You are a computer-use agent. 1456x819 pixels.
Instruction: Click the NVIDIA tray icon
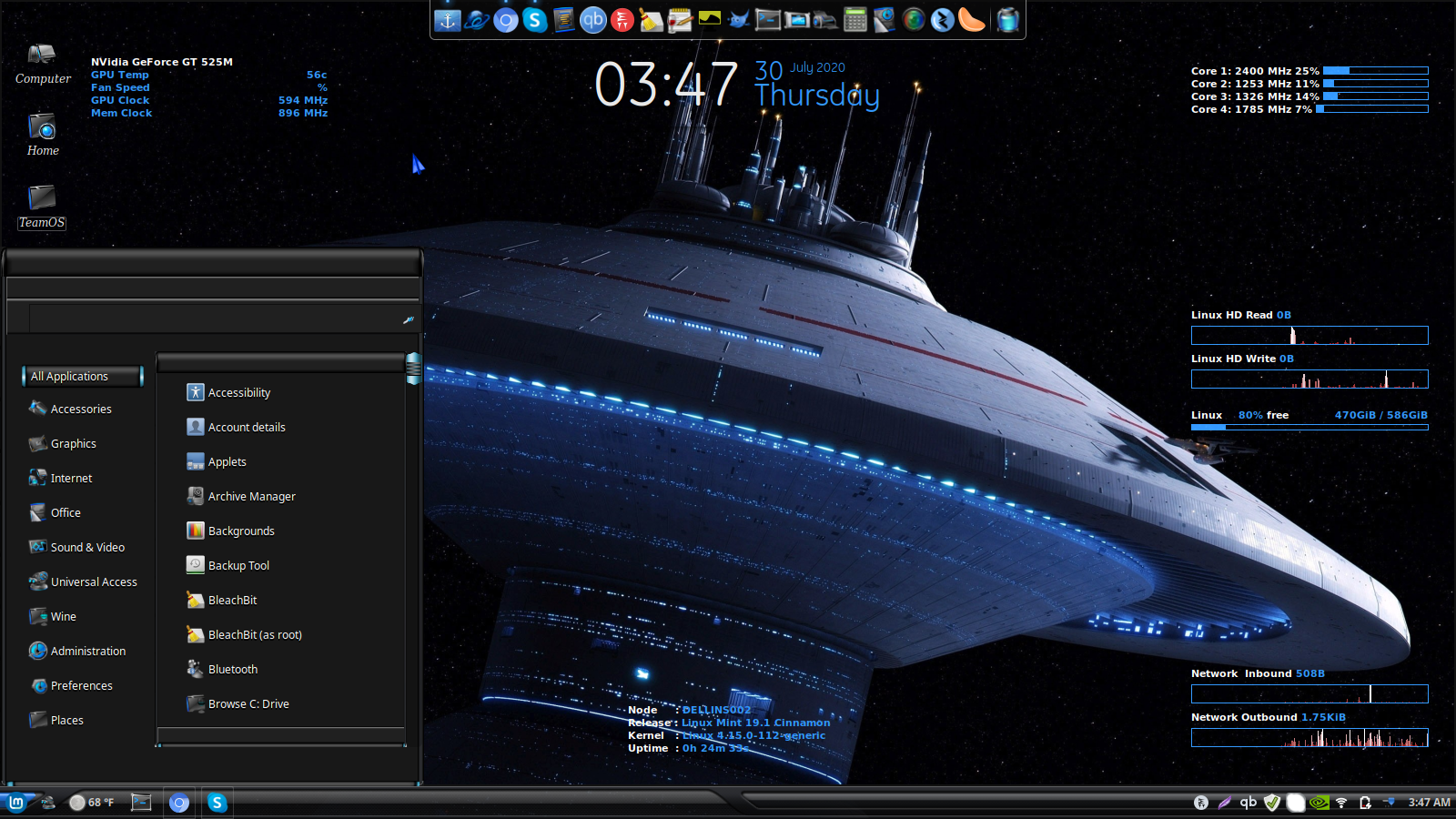point(1319,803)
